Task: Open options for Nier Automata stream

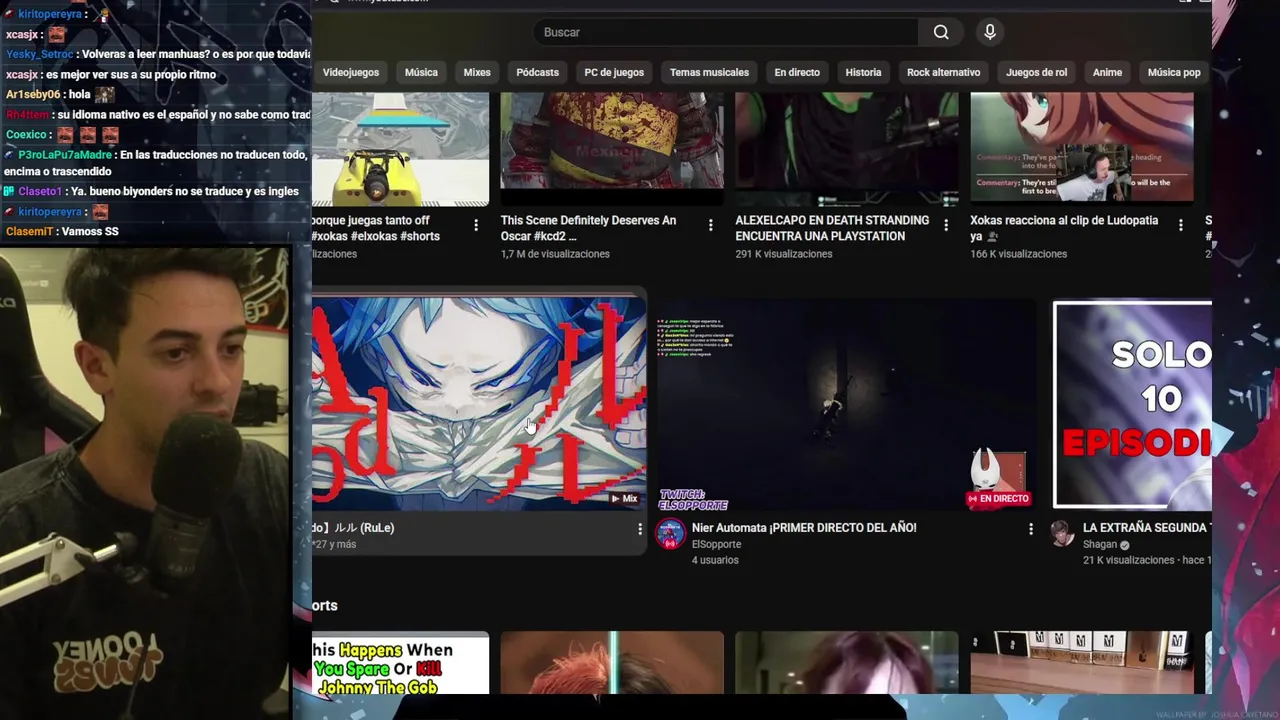Action: (x=1031, y=529)
